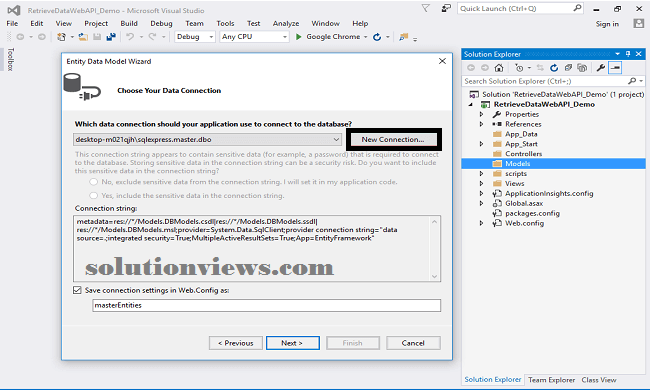Click the Show All Files icon
Viewport: 652px width, 390px height.
[582, 68]
